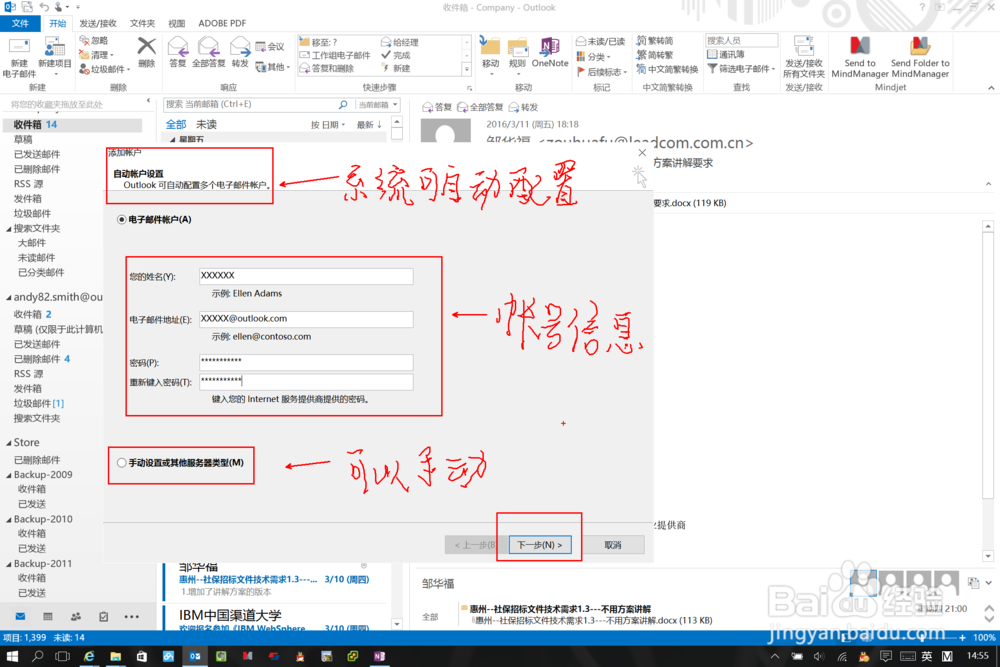The image size is (1000, 667).
Task: Open the Follow Up flag (后续标志) dropdown
Action: [x=601, y=72]
